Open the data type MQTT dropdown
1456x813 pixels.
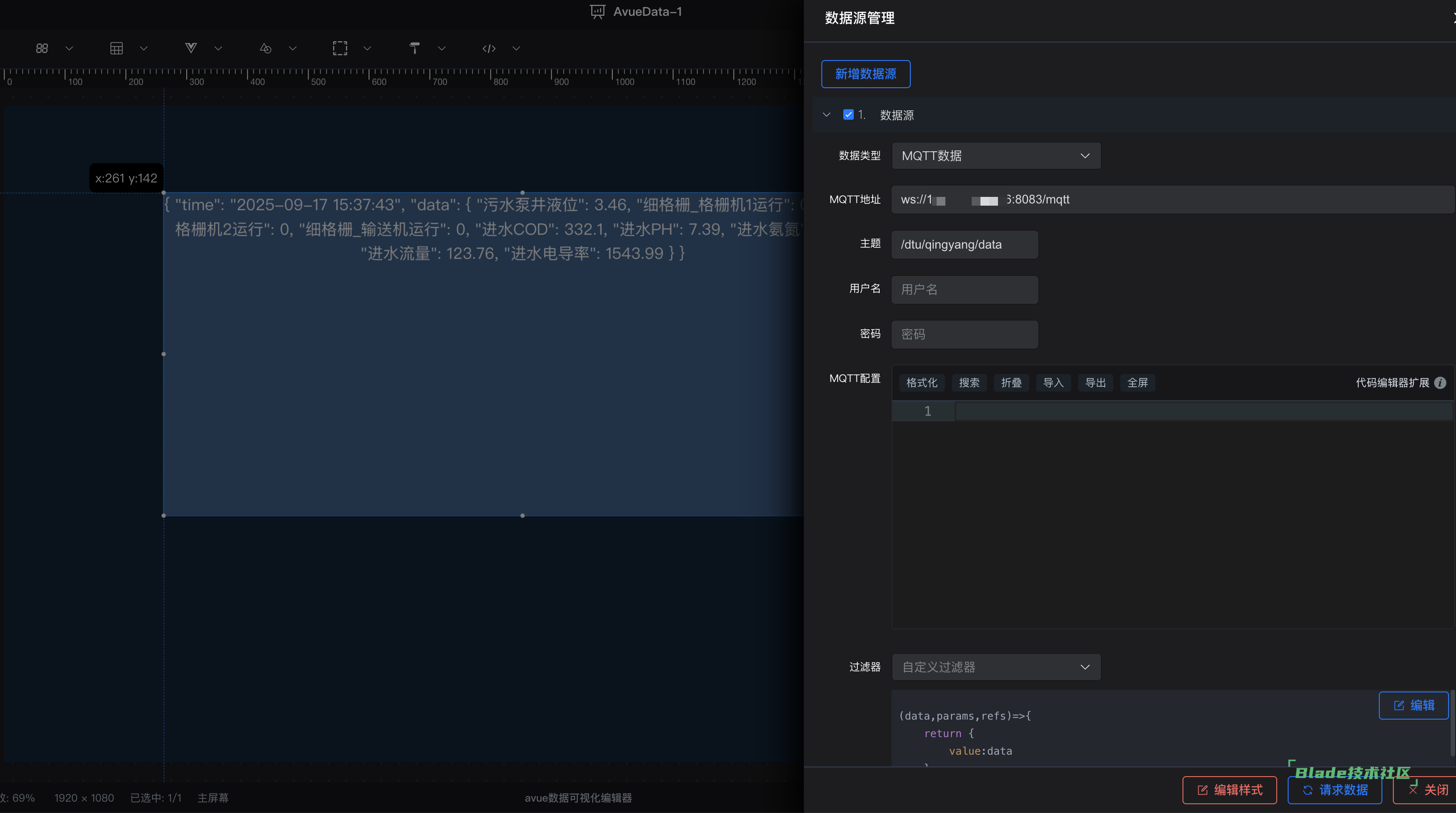pos(996,156)
